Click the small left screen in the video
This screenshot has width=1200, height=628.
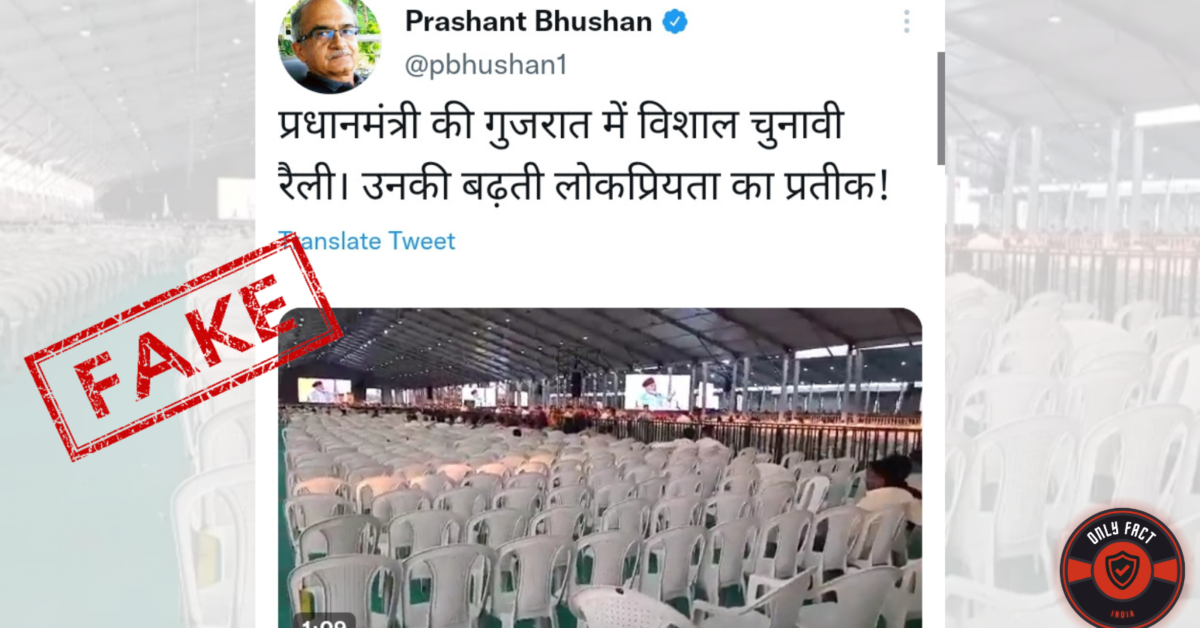(324, 390)
